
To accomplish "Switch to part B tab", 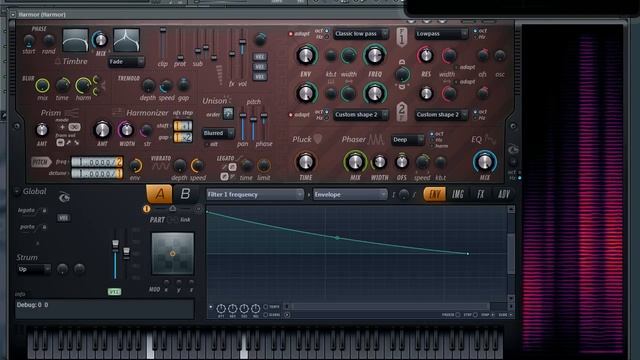I will tap(185, 194).
